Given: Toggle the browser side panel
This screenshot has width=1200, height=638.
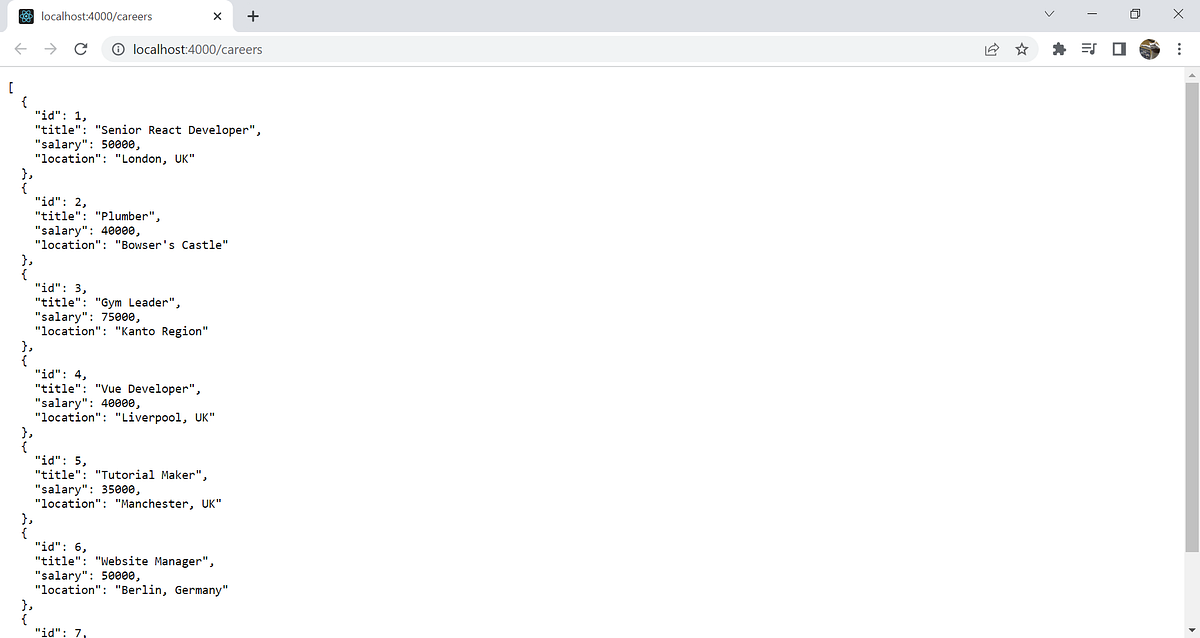Looking at the screenshot, I should (x=1119, y=49).
